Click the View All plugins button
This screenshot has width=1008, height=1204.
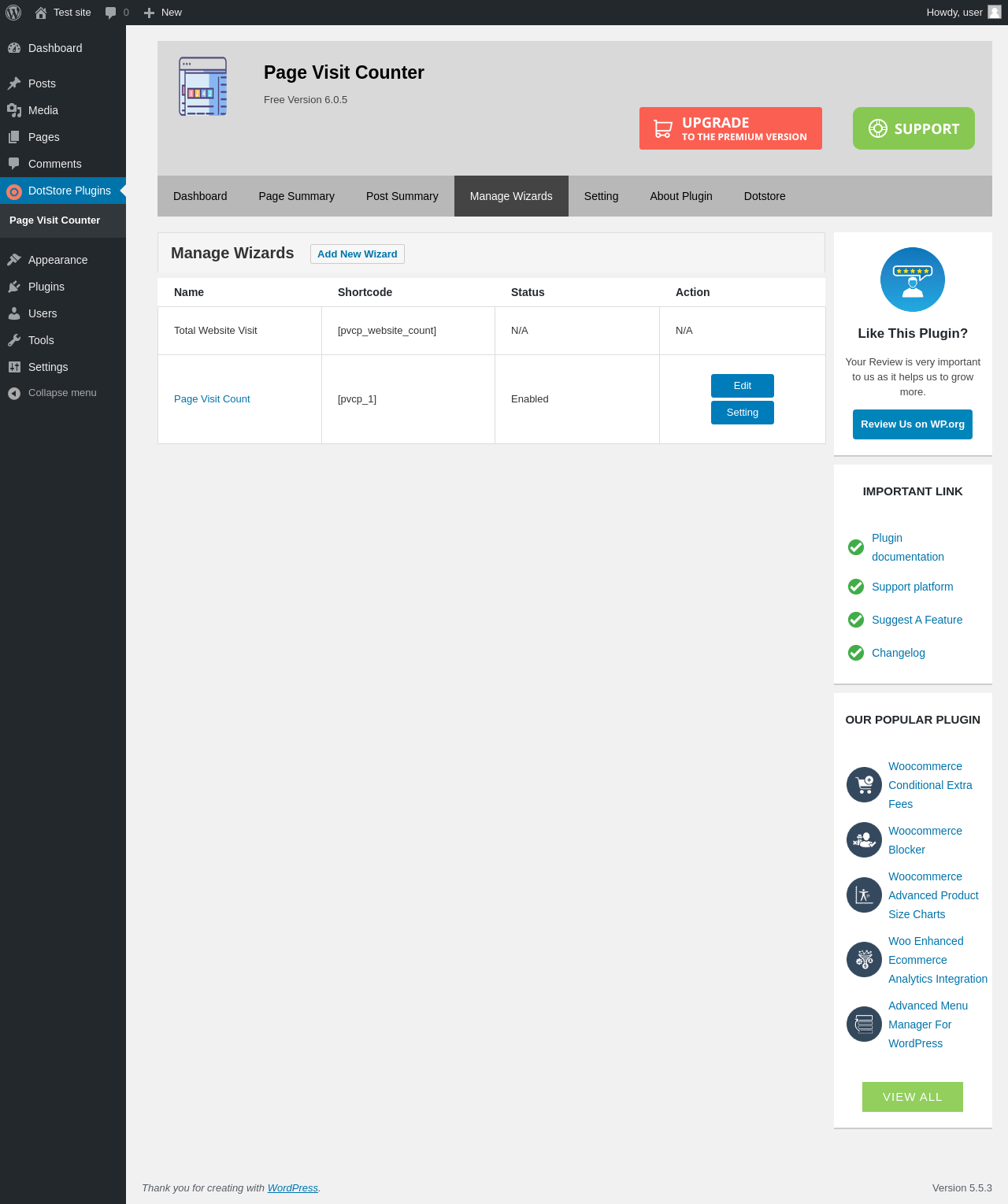point(913,1097)
